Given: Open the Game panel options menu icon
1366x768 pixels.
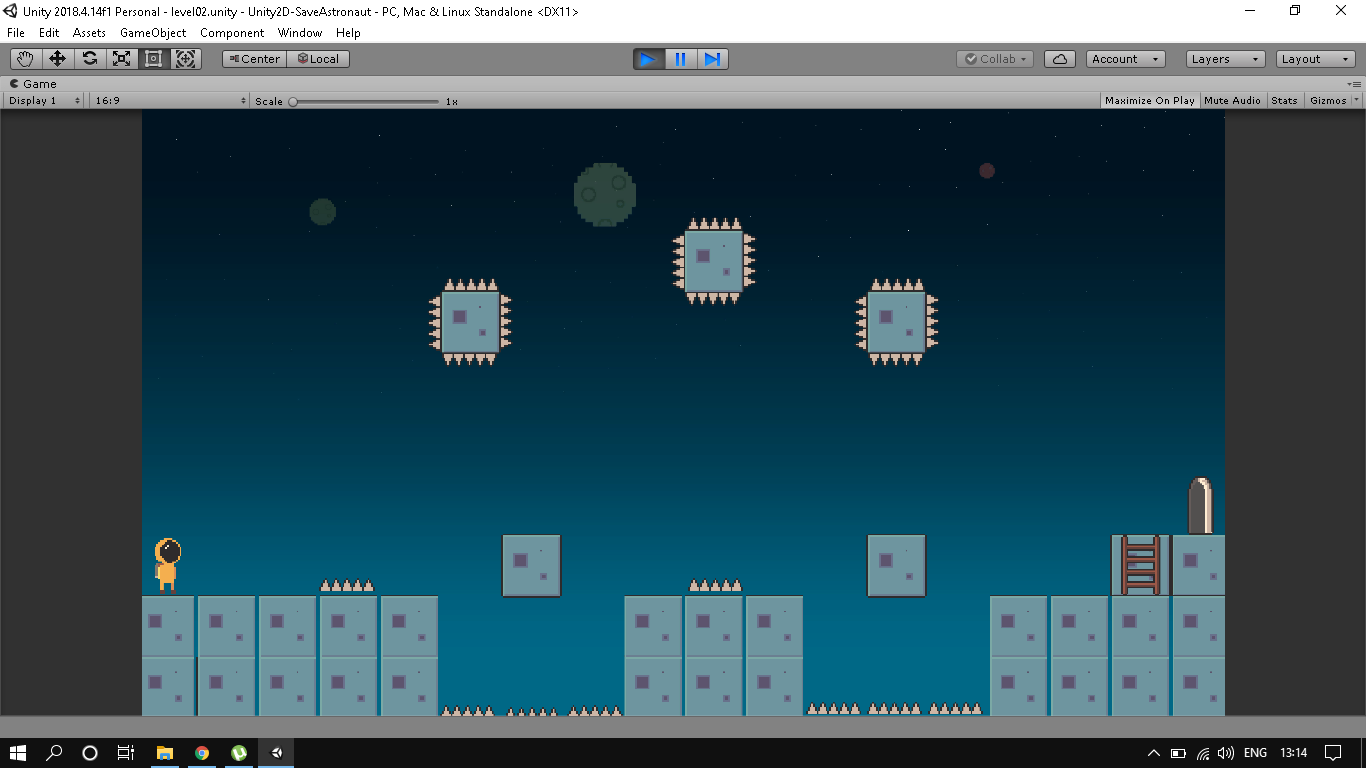Looking at the screenshot, I should click(1354, 84).
